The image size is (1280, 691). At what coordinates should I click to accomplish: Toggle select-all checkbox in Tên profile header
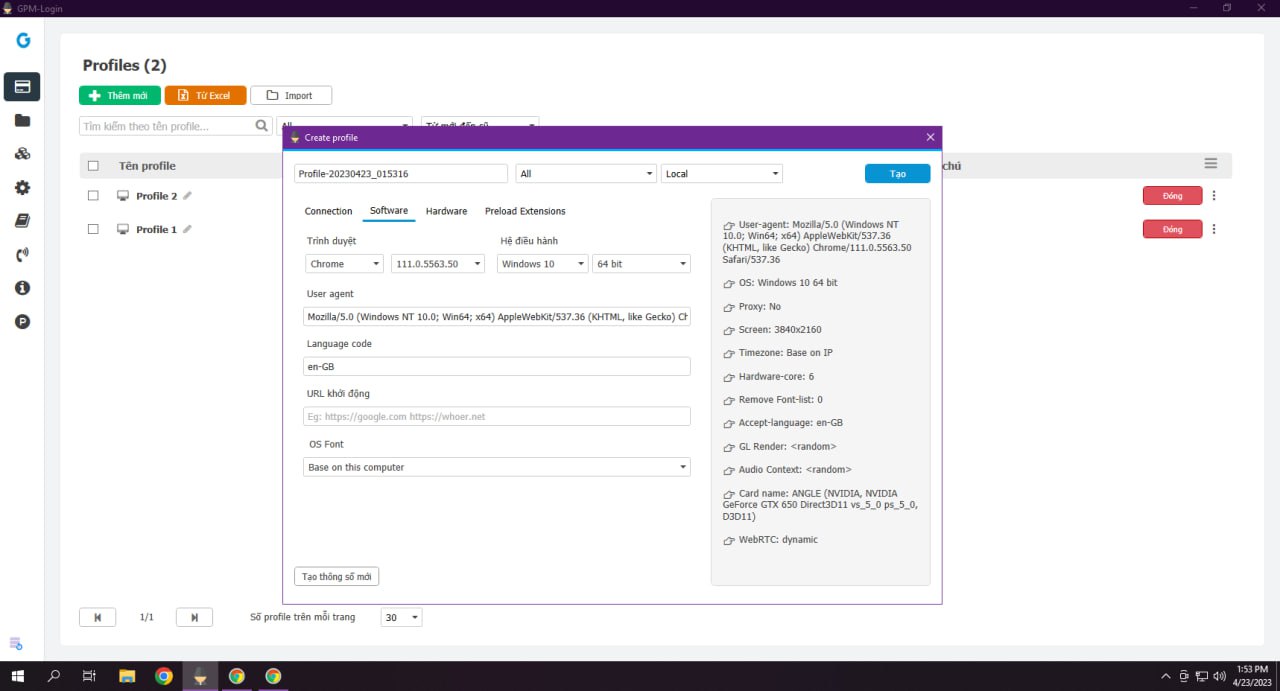[94, 166]
